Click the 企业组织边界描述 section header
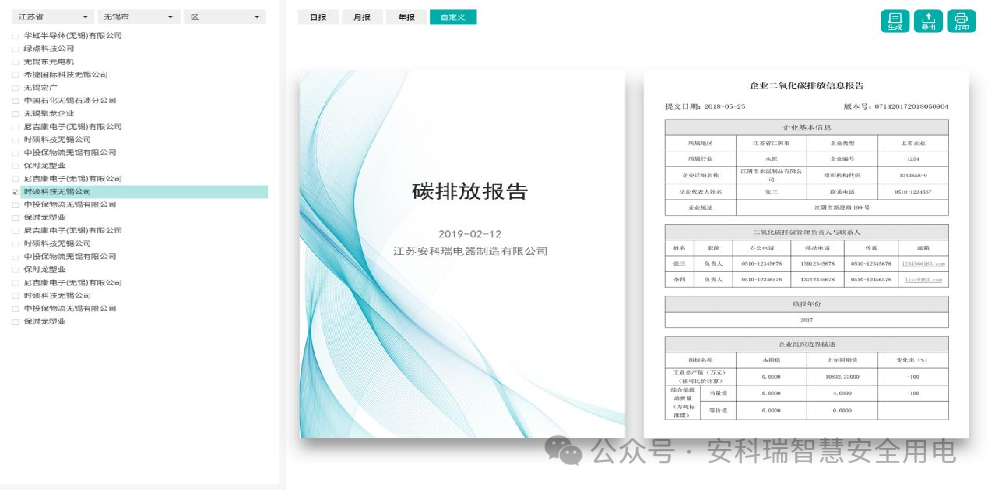This screenshot has height=491, width=988. (807, 345)
